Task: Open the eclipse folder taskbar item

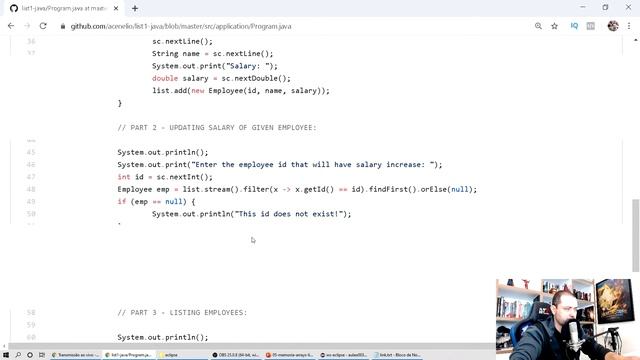Action: tap(182, 355)
